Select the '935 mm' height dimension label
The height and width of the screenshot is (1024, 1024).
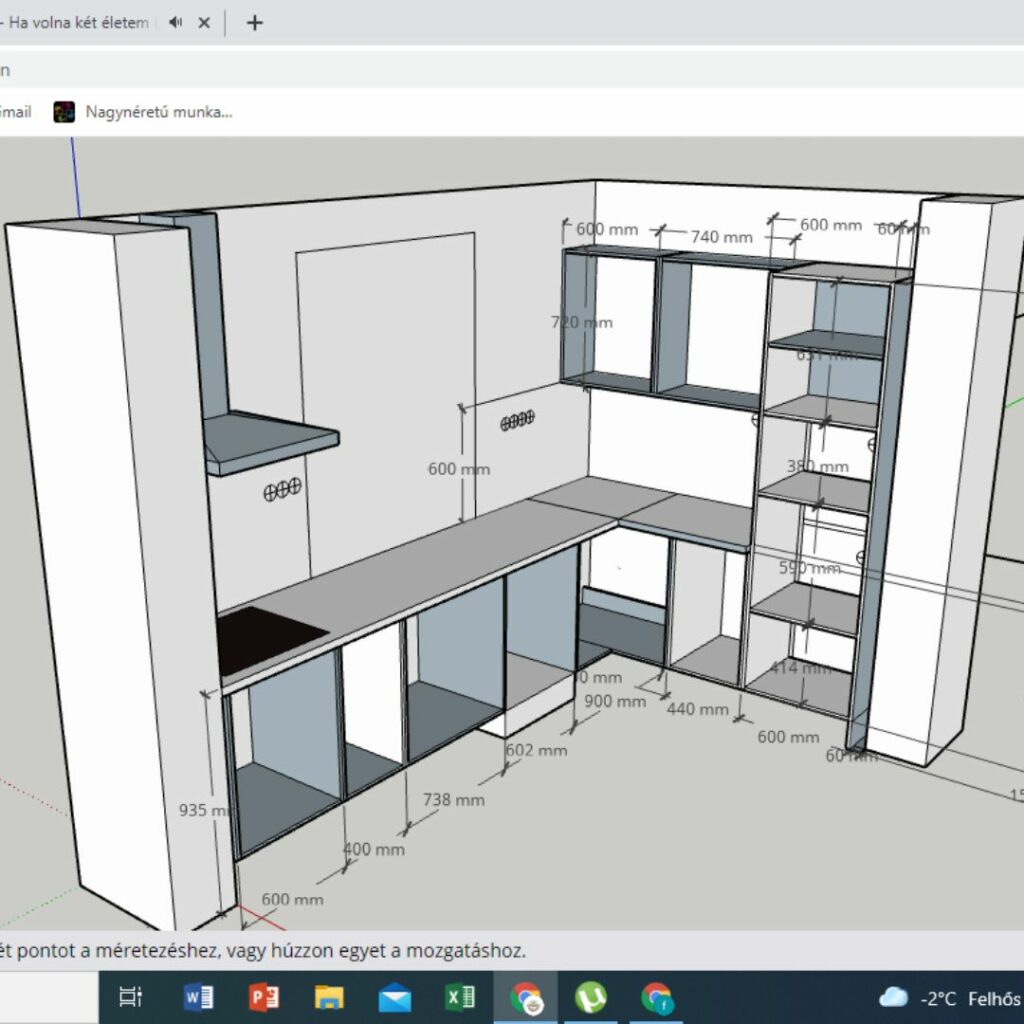click(x=205, y=810)
